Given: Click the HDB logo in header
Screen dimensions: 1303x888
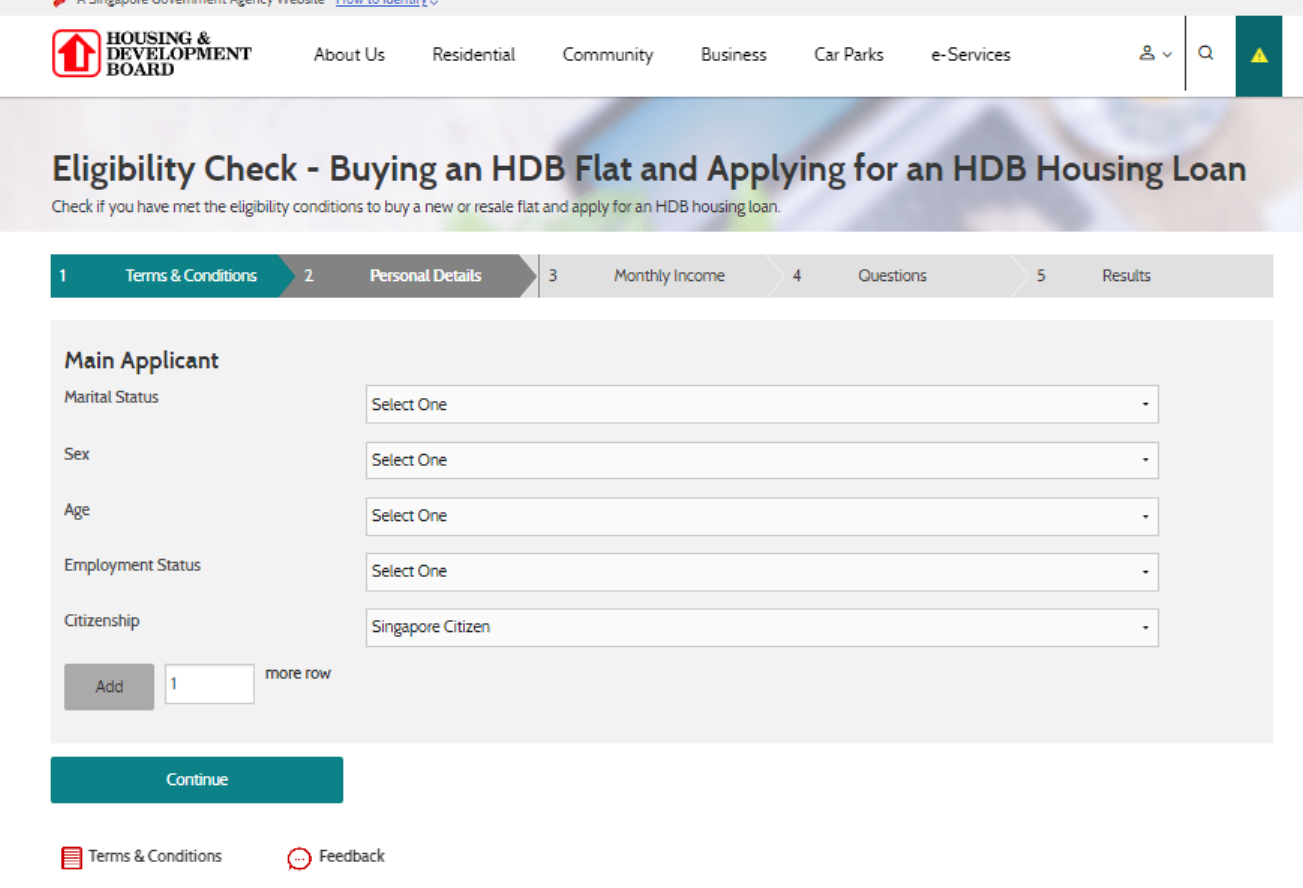Looking at the screenshot, I should 152,54.
